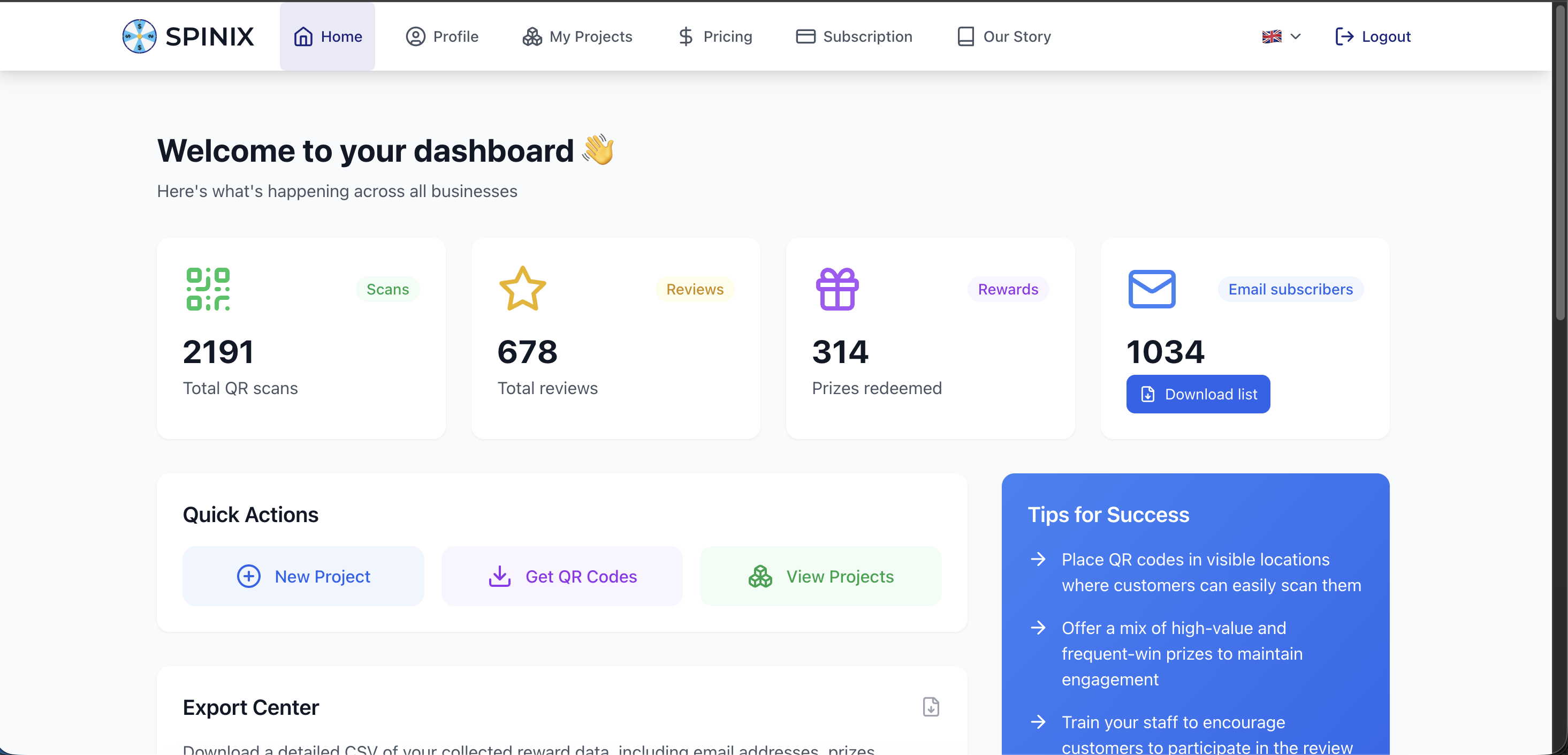Click the yellow star reviews icon
Image resolution: width=1568 pixels, height=755 pixels.
point(522,289)
